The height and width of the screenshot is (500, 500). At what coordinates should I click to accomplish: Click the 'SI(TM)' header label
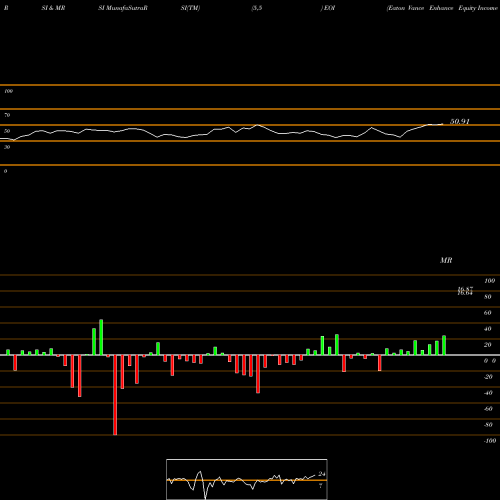pyautogui.click(x=190, y=8)
